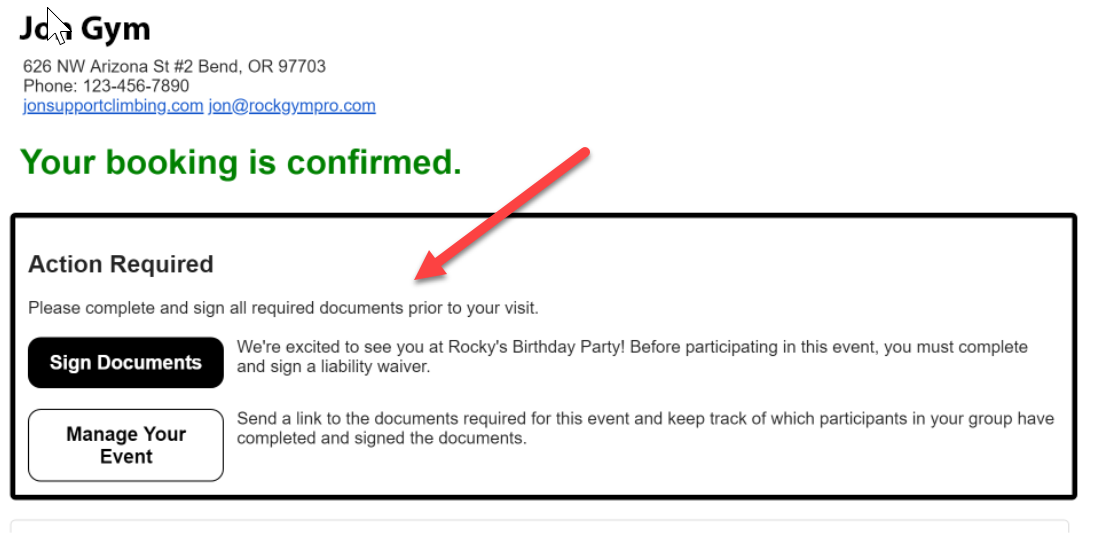The width and height of the screenshot is (1096, 535).
Task: Click the red arrow annotation
Action: [x=502, y=214]
